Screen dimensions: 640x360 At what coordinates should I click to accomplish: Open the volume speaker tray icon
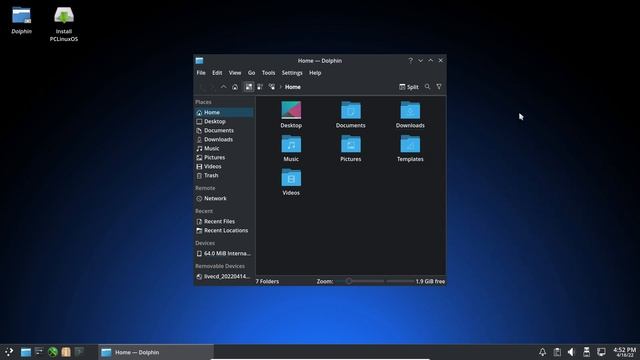571,352
